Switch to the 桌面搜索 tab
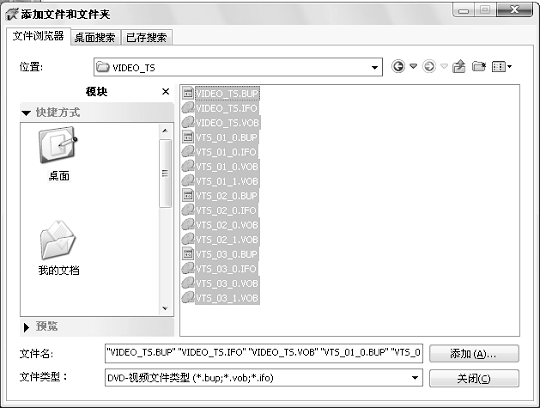Image resolution: width=540 pixels, height=408 pixels. point(95,38)
